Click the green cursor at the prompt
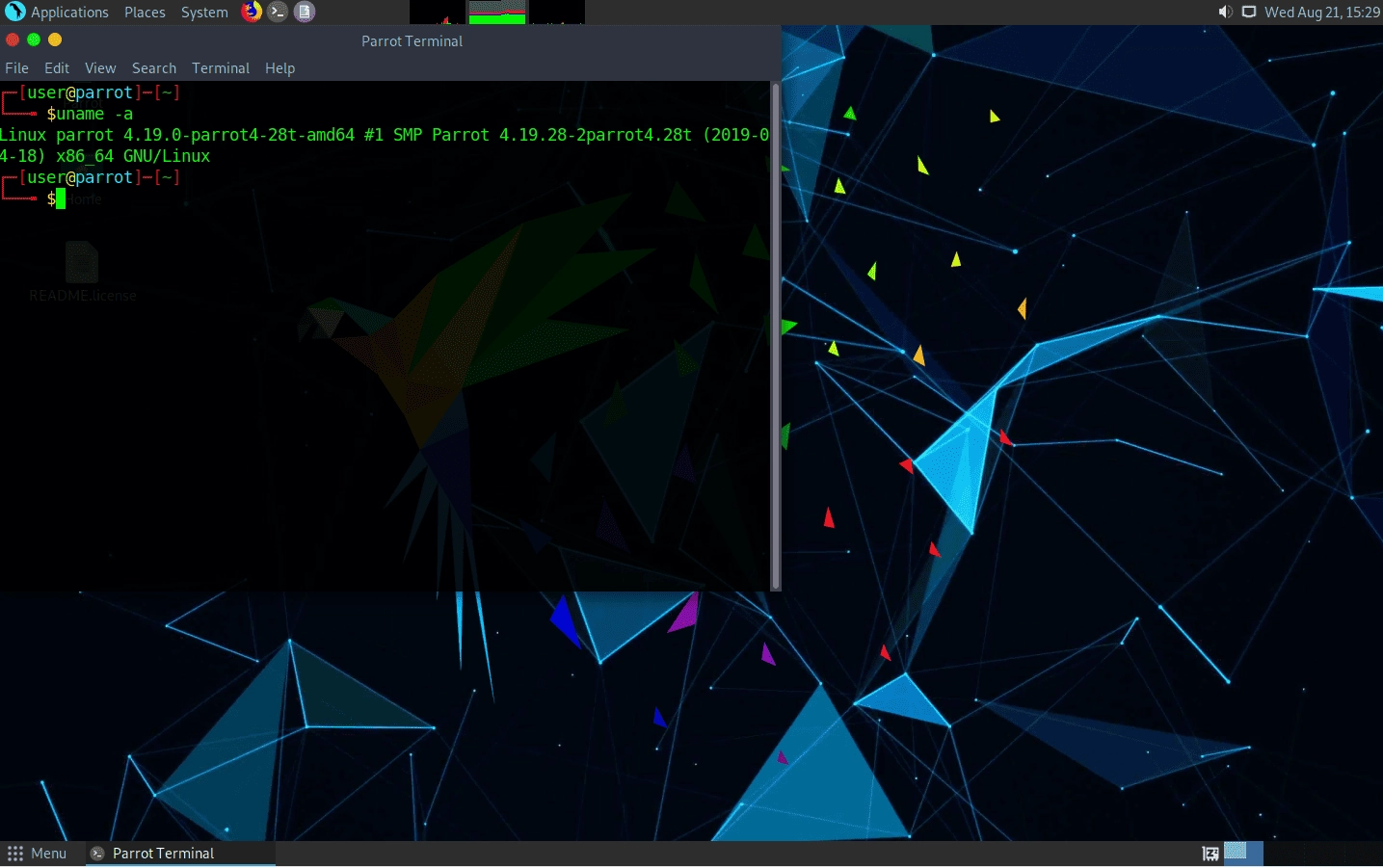Screen dimensions: 1383x868 click(x=61, y=198)
